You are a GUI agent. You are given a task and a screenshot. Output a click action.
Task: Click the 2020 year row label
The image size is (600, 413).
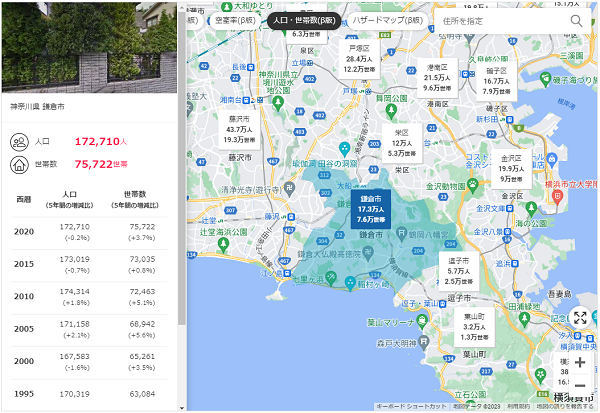click(x=24, y=232)
